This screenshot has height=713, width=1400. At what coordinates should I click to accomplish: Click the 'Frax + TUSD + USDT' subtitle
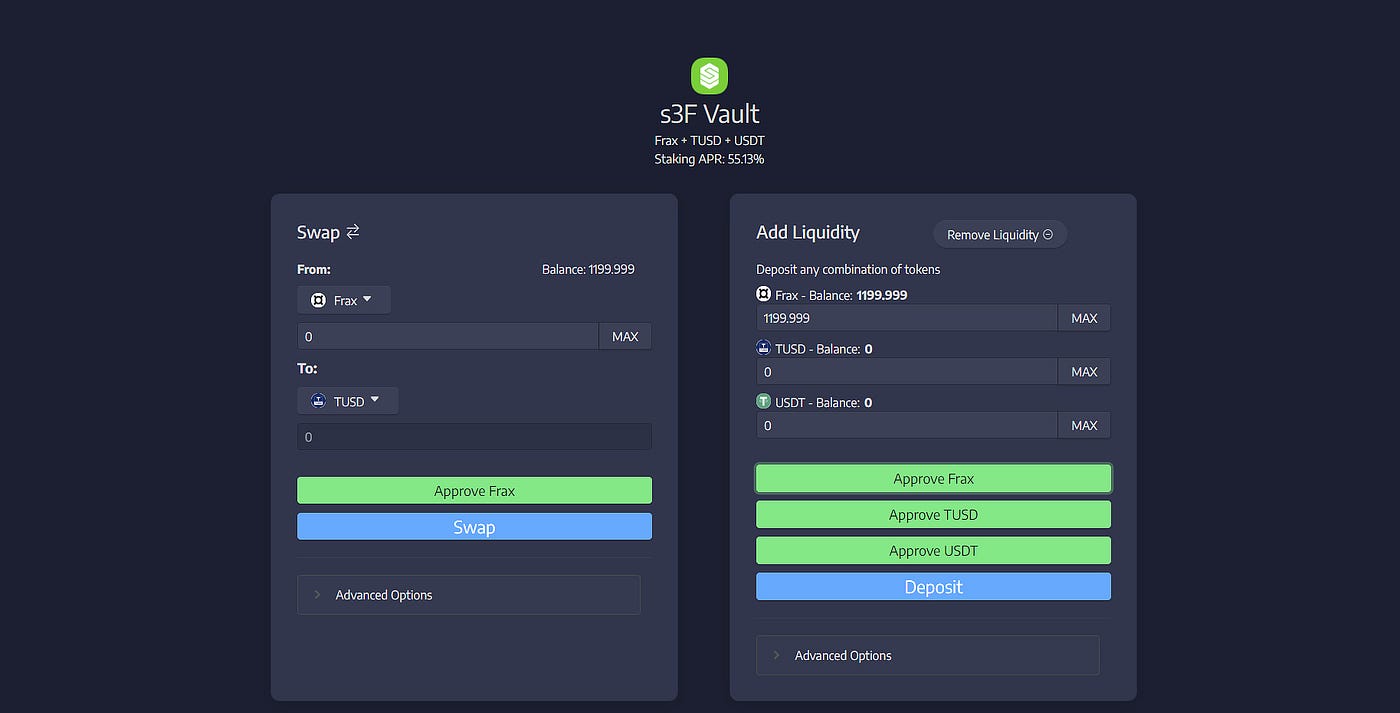(709, 141)
